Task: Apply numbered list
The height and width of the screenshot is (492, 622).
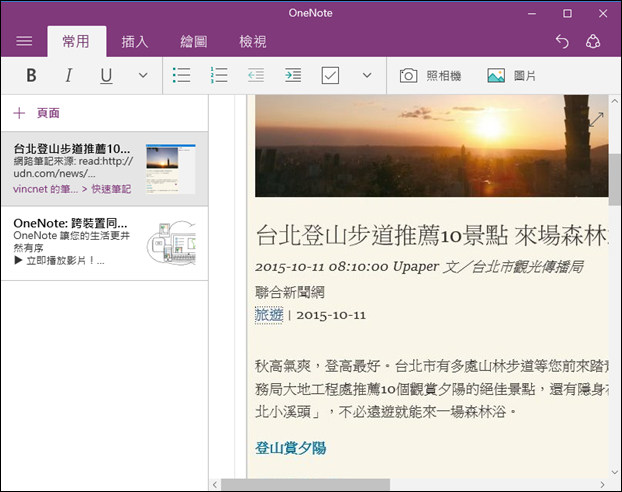Action: click(x=219, y=75)
